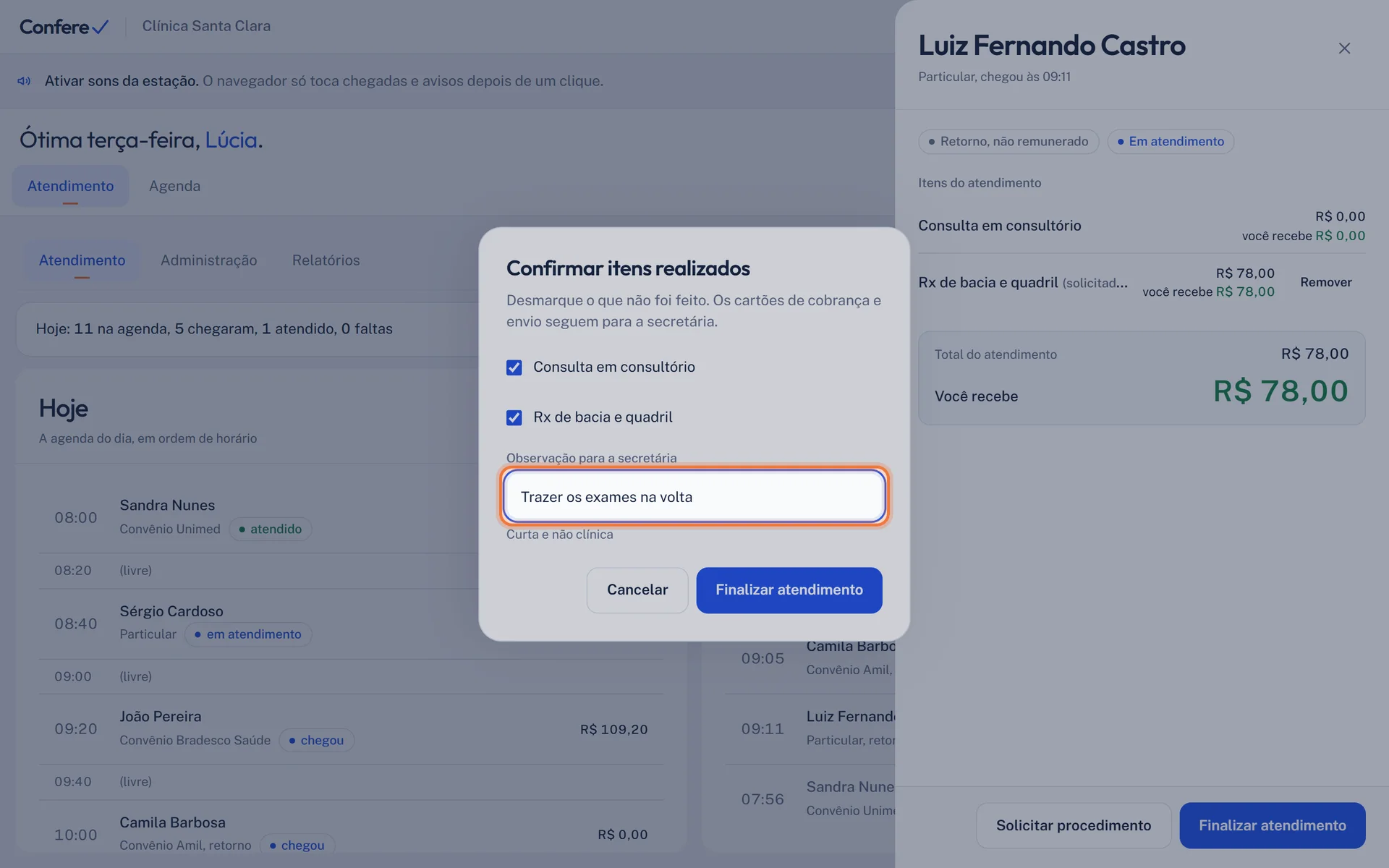Click the 09:40 (livre) slot
Image resolution: width=1389 pixels, height=868 pixels.
click(350, 782)
